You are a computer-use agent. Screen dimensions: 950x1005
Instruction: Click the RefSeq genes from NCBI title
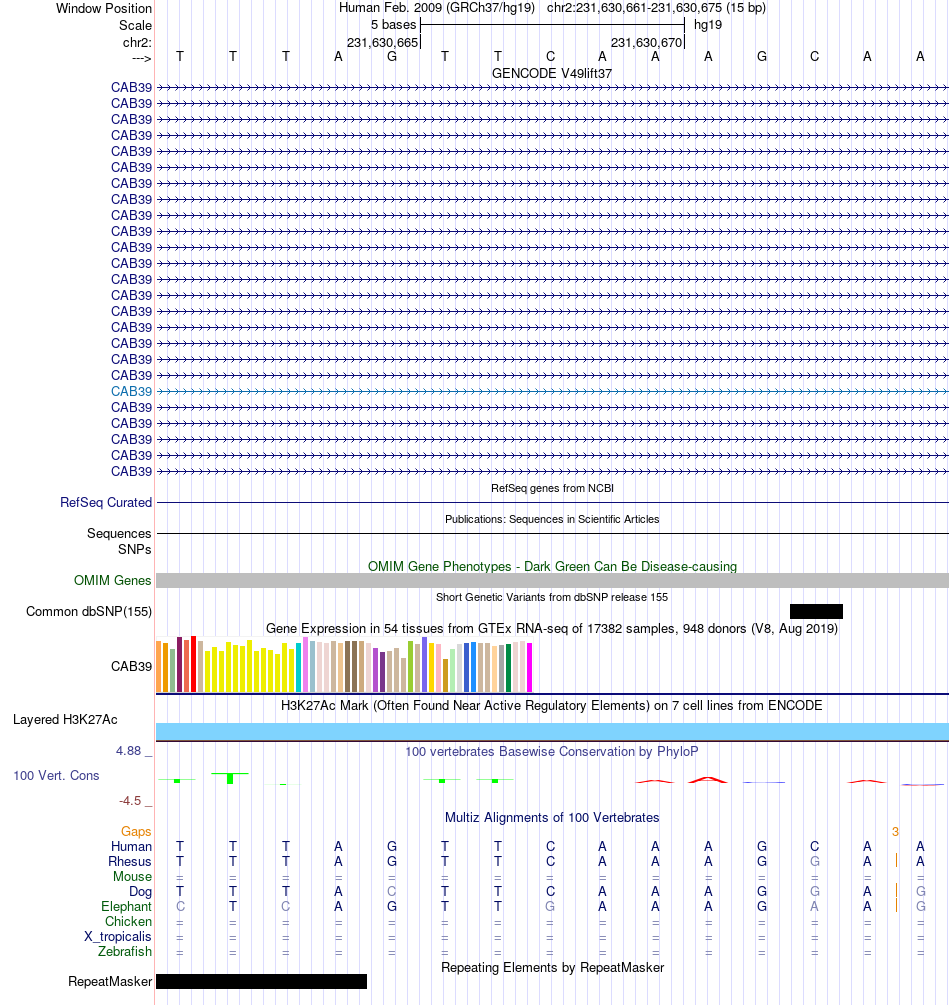pos(552,488)
